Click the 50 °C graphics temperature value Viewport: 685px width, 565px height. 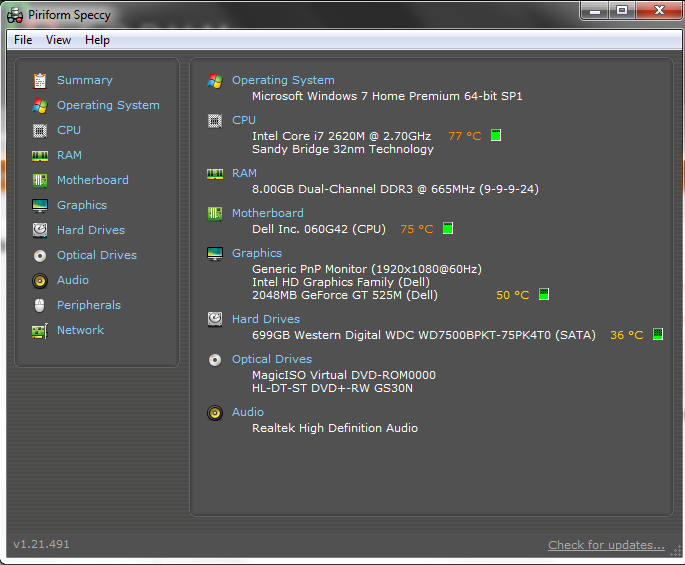click(513, 295)
